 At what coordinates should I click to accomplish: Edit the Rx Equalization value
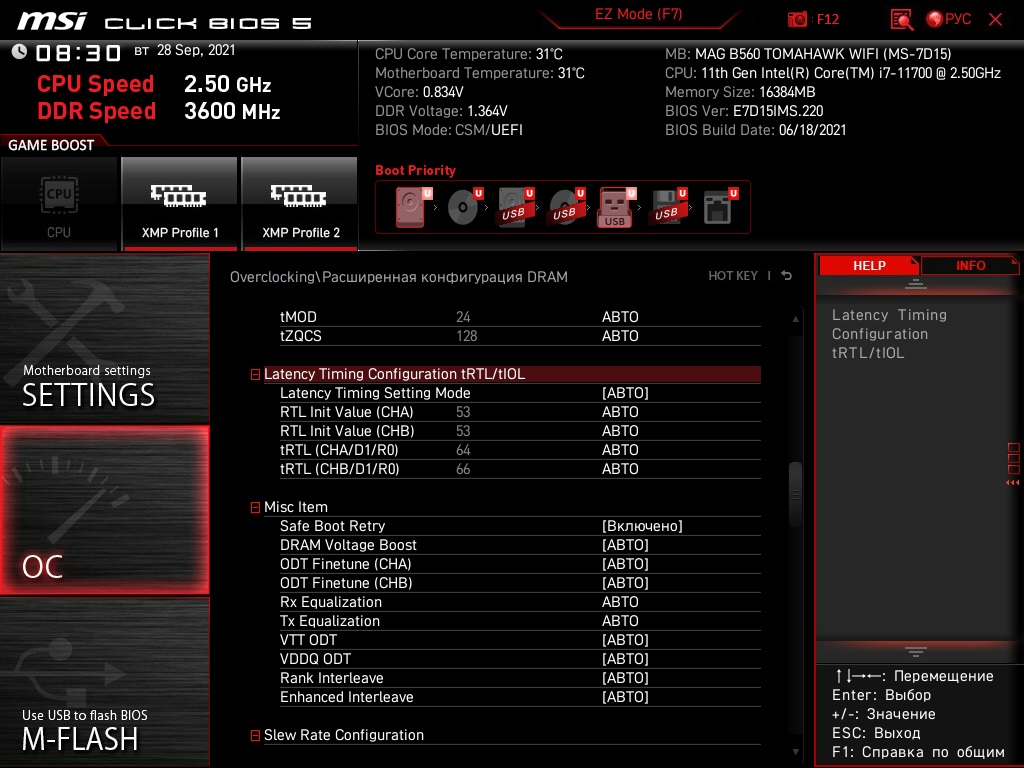[x=620, y=602]
